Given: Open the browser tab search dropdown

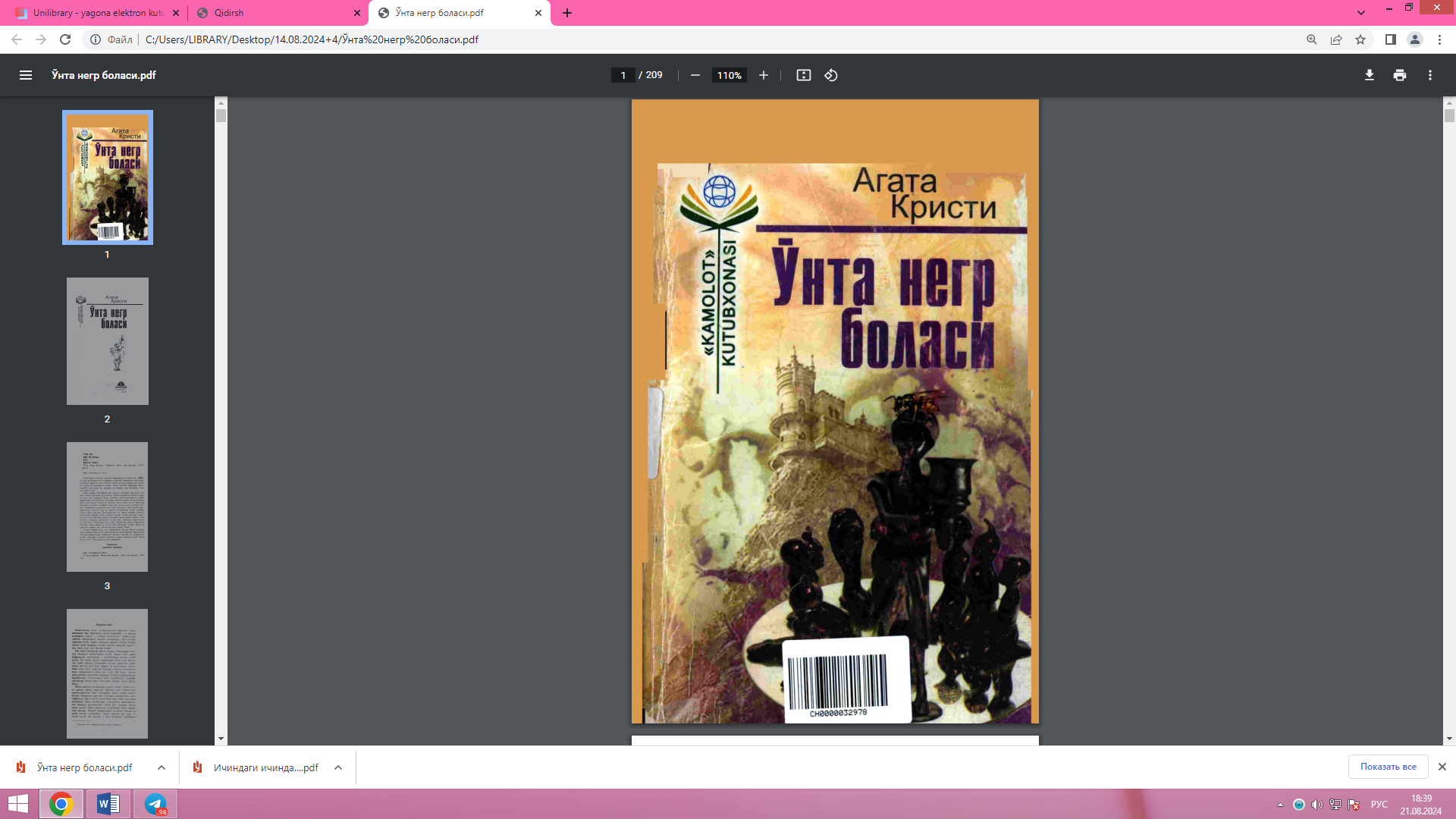Looking at the screenshot, I should 1363,13.
